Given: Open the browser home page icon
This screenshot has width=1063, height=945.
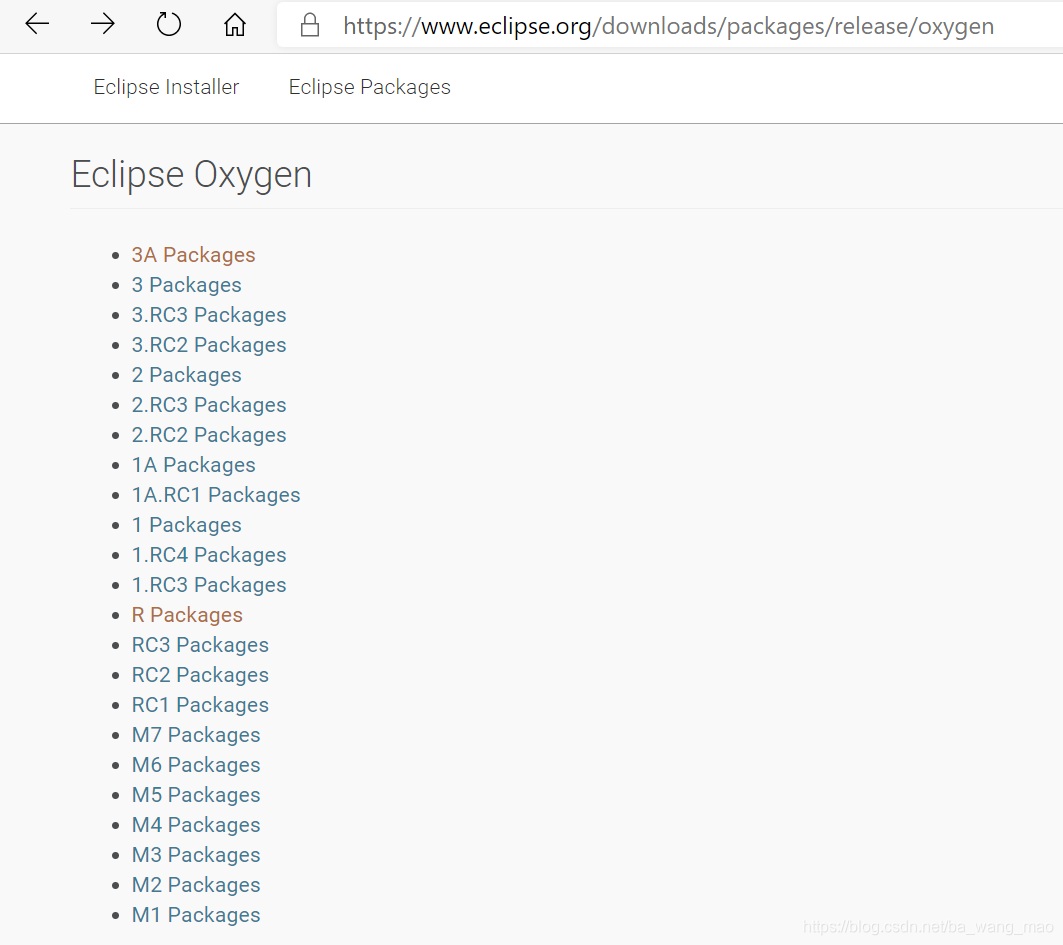Looking at the screenshot, I should pos(235,25).
